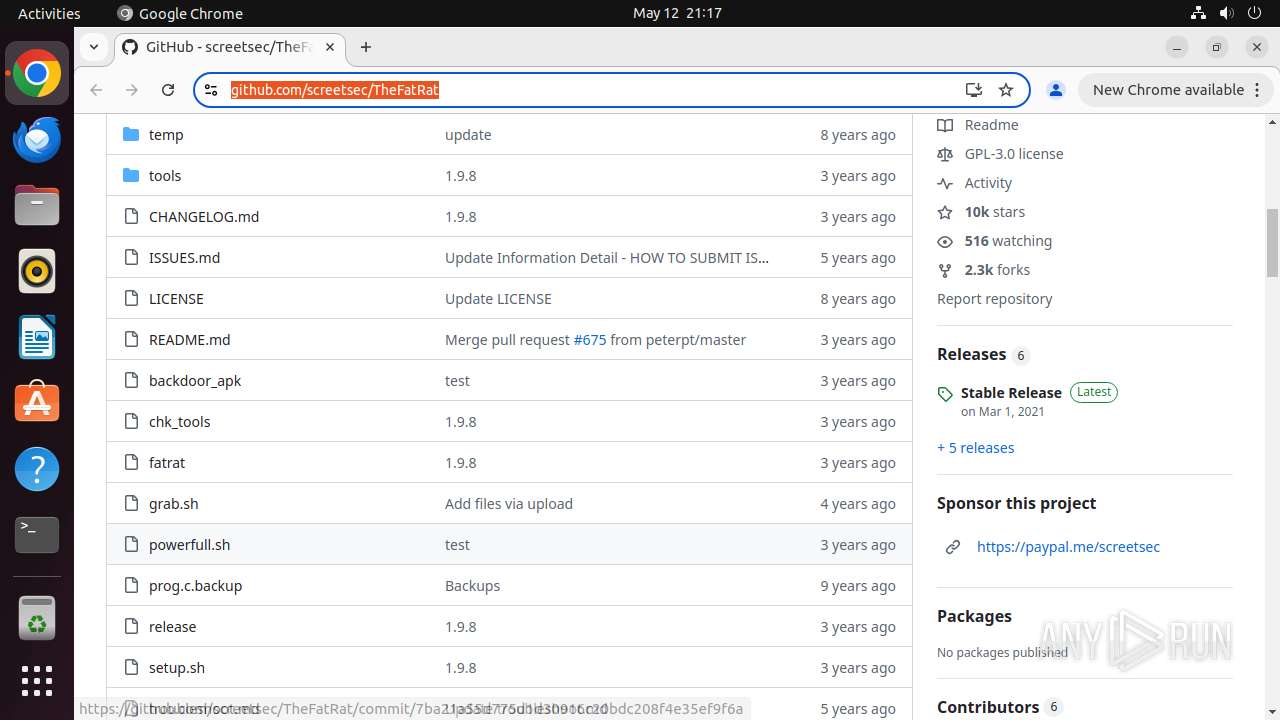Bookmark this page with star
1280x720 pixels.
[1006, 90]
